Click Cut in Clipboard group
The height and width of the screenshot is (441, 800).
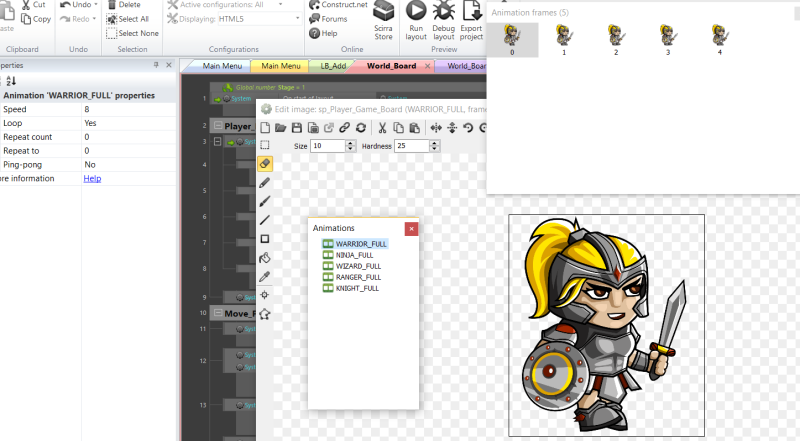(34, 5)
